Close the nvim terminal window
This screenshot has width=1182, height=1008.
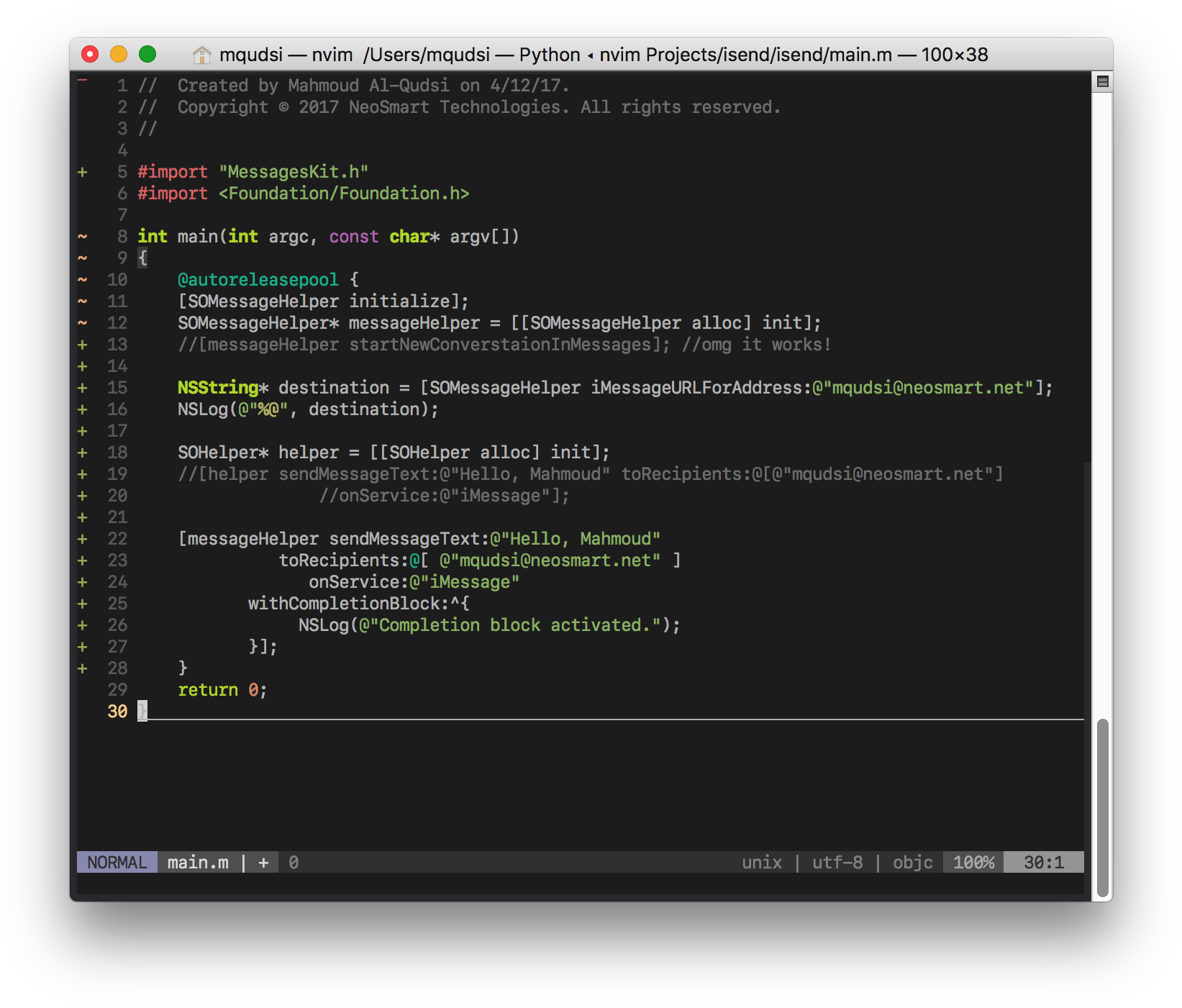point(90,55)
